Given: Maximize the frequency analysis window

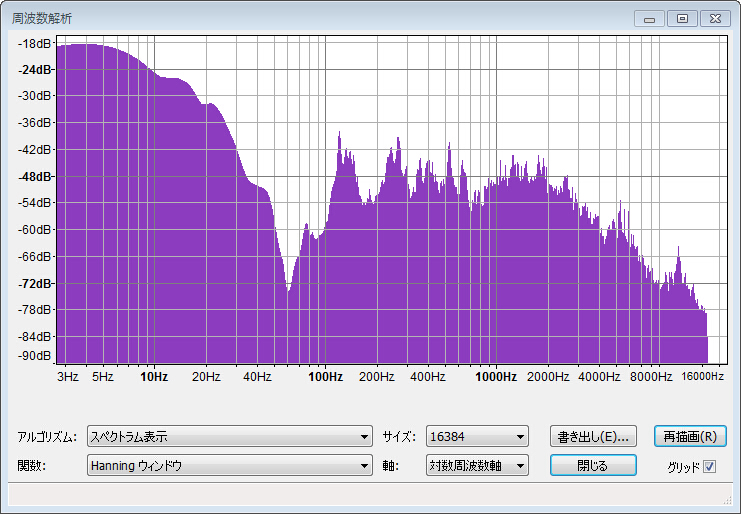Looking at the screenshot, I should tap(682, 18).
